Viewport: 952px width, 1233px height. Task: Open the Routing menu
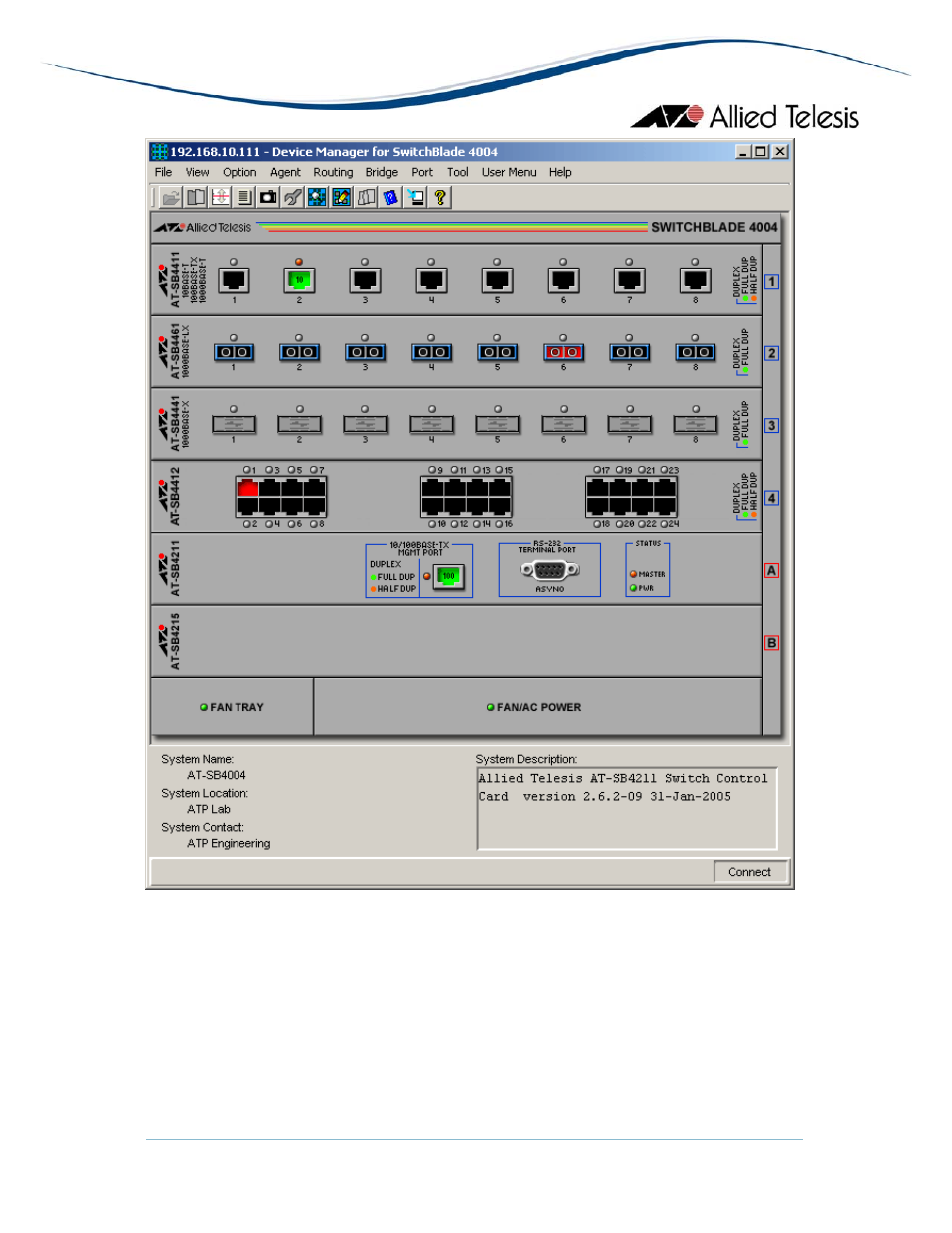pos(333,173)
